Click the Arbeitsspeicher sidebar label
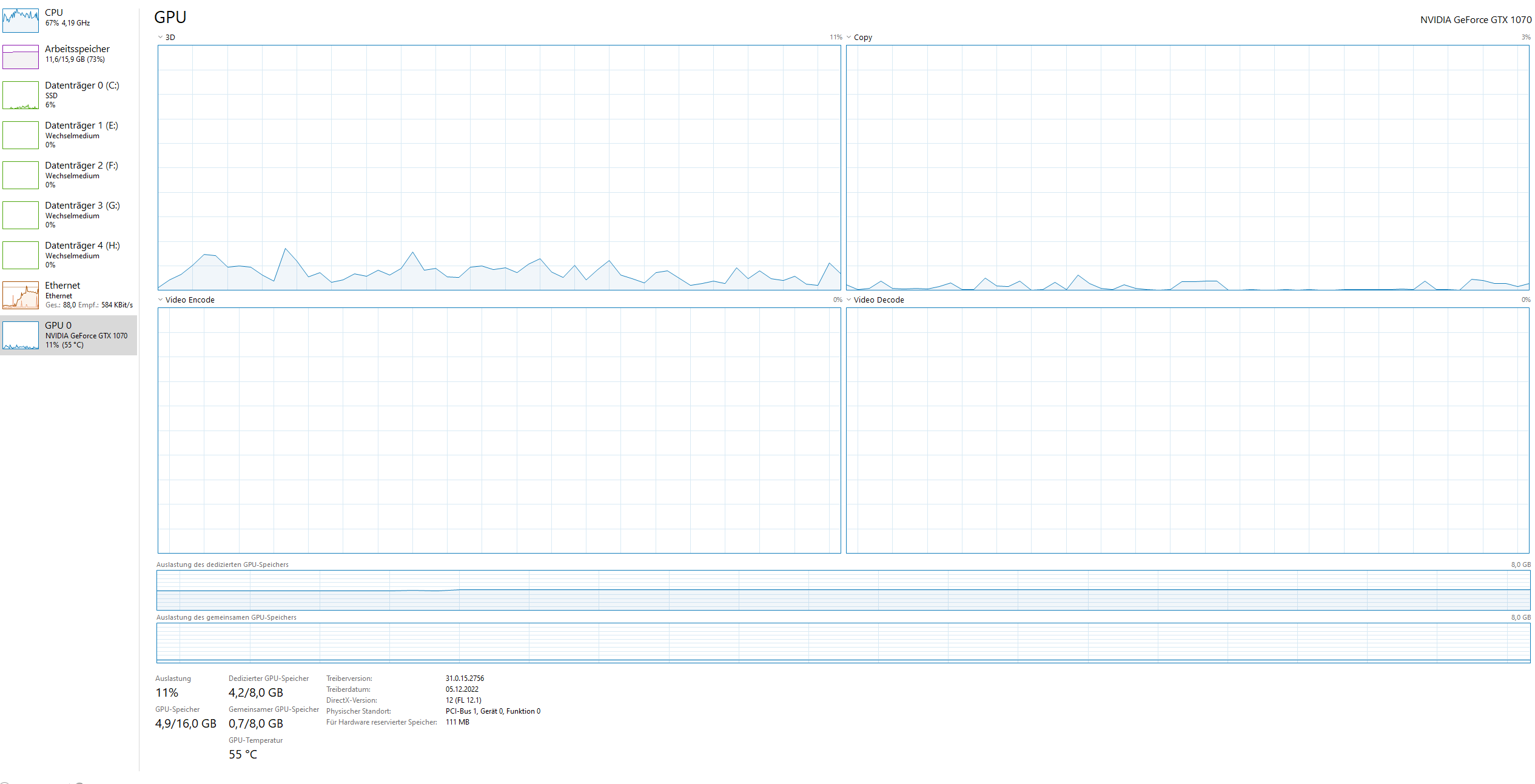The height and width of the screenshot is (784, 1535). (77, 49)
